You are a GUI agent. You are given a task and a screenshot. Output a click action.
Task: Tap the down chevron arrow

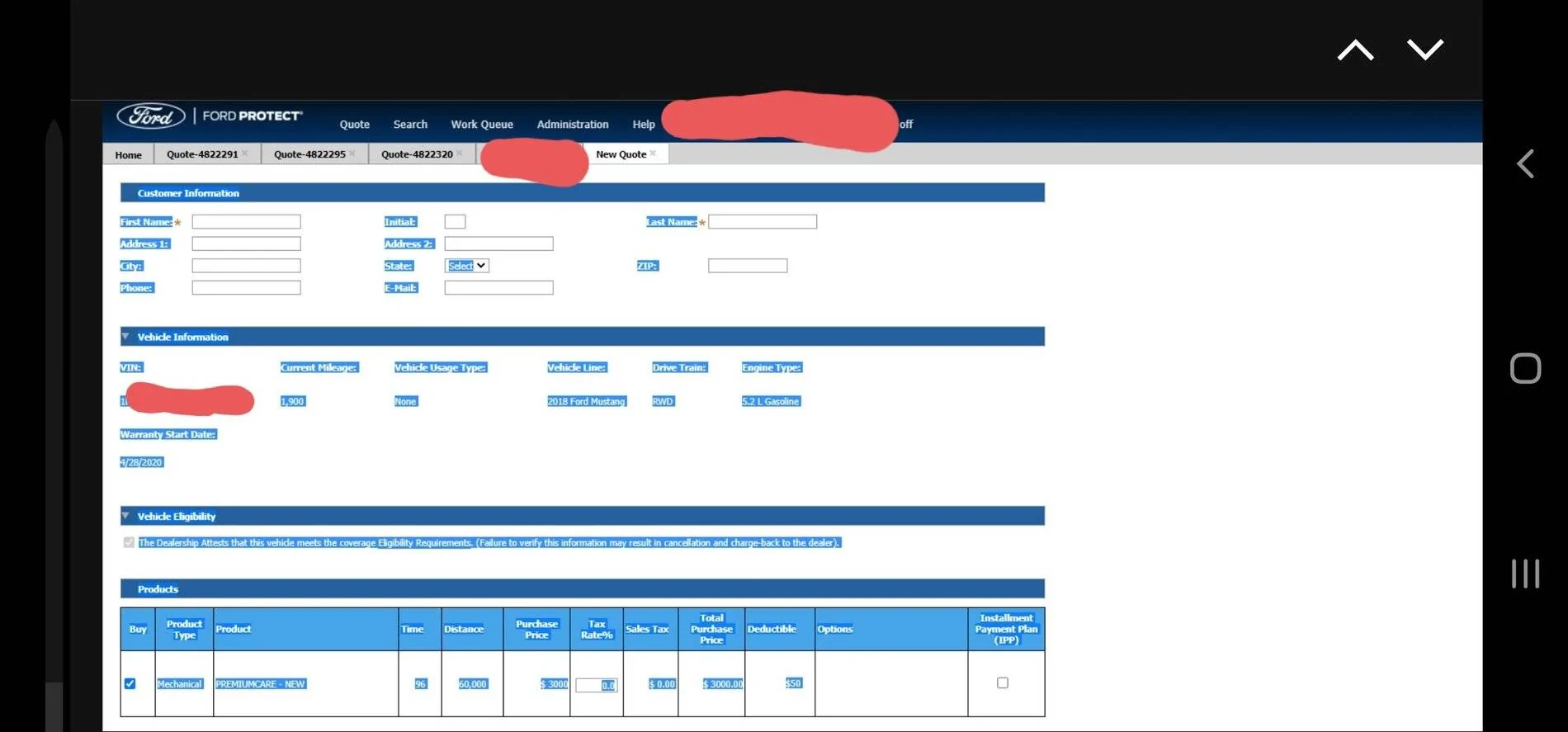tap(1425, 49)
